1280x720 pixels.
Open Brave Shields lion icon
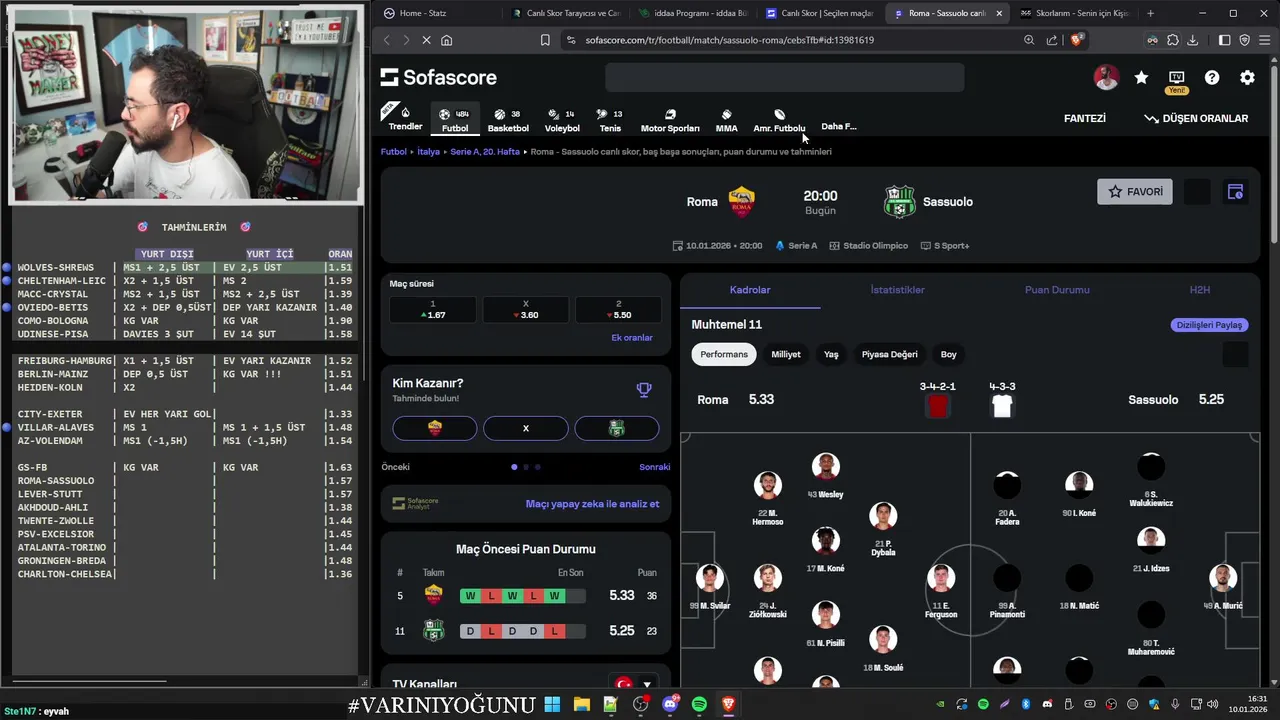coord(1077,40)
